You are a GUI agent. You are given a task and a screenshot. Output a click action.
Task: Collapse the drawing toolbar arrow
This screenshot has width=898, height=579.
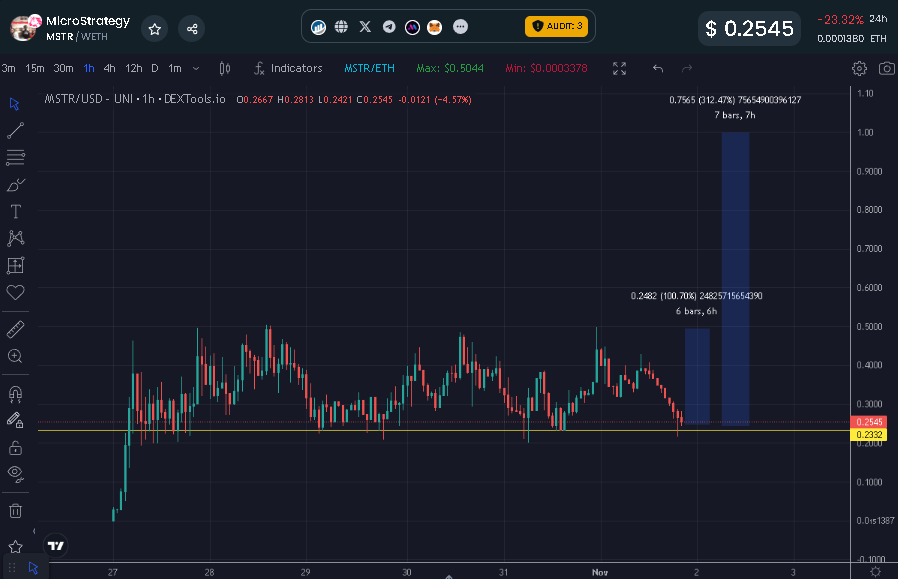pyautogui.click(x=34, y=531)
